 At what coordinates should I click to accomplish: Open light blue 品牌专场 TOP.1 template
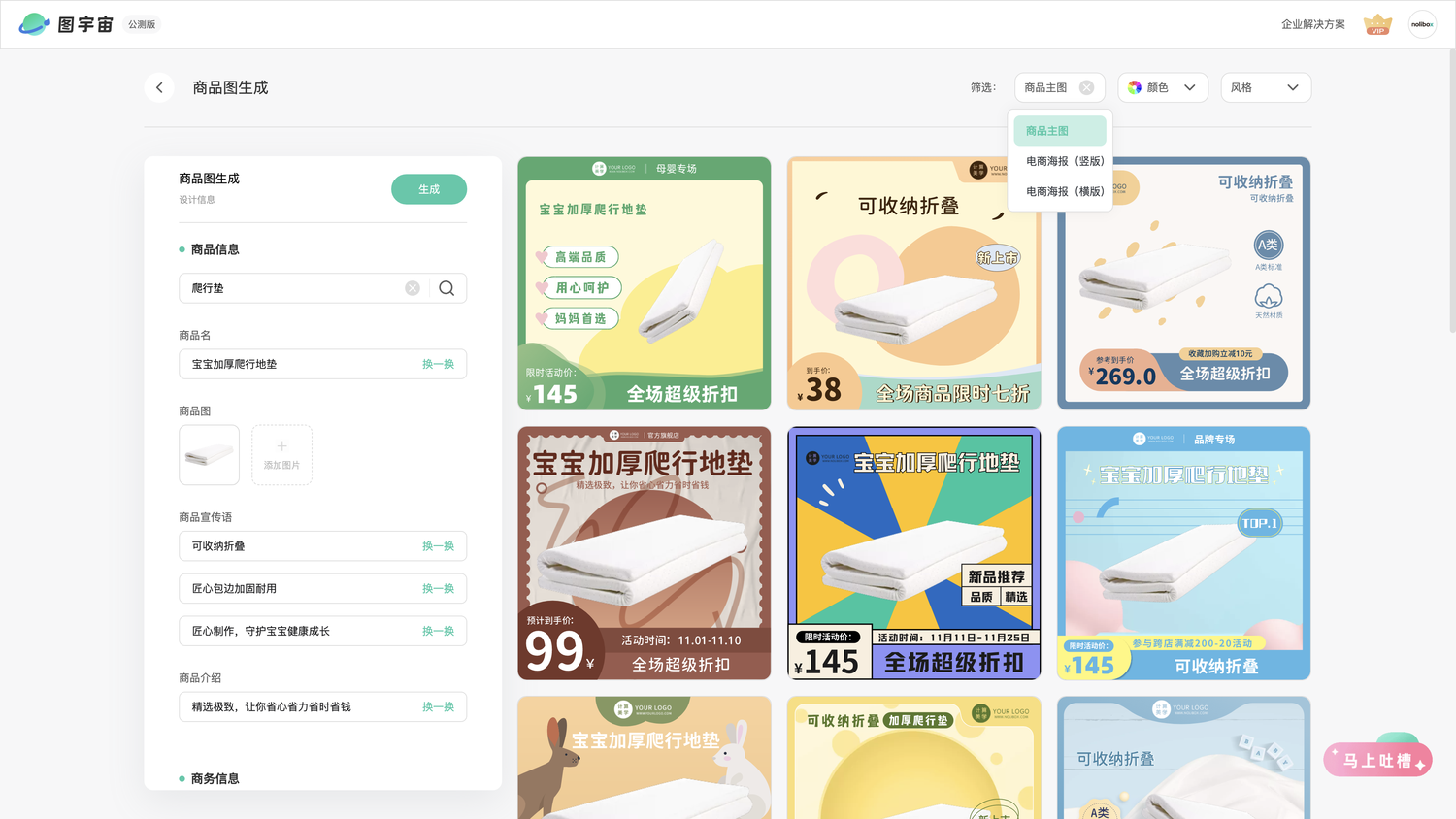pyautogui.click(x=1183, y=553)
